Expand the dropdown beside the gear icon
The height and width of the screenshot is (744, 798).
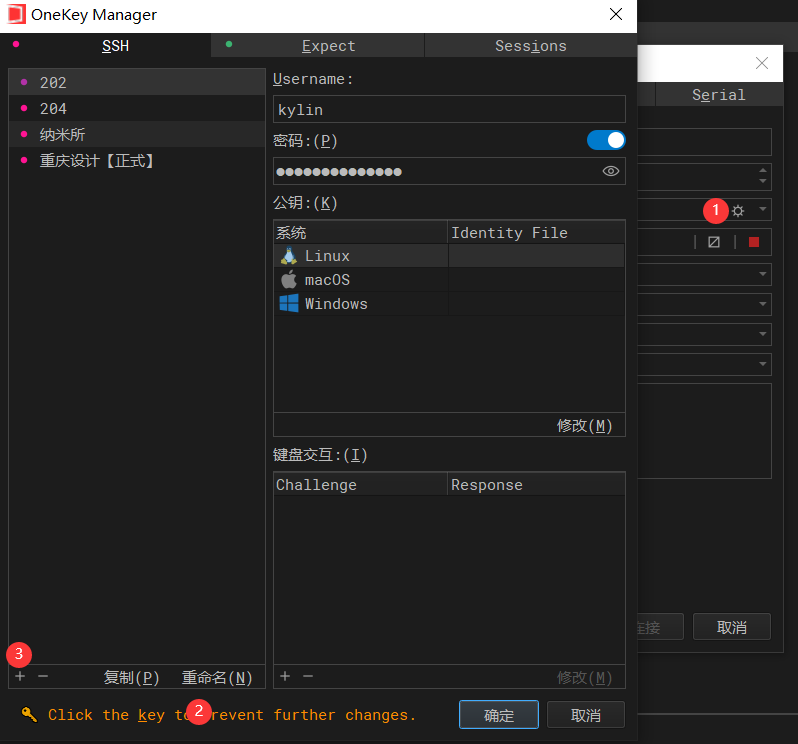click(x=763, y=210)
